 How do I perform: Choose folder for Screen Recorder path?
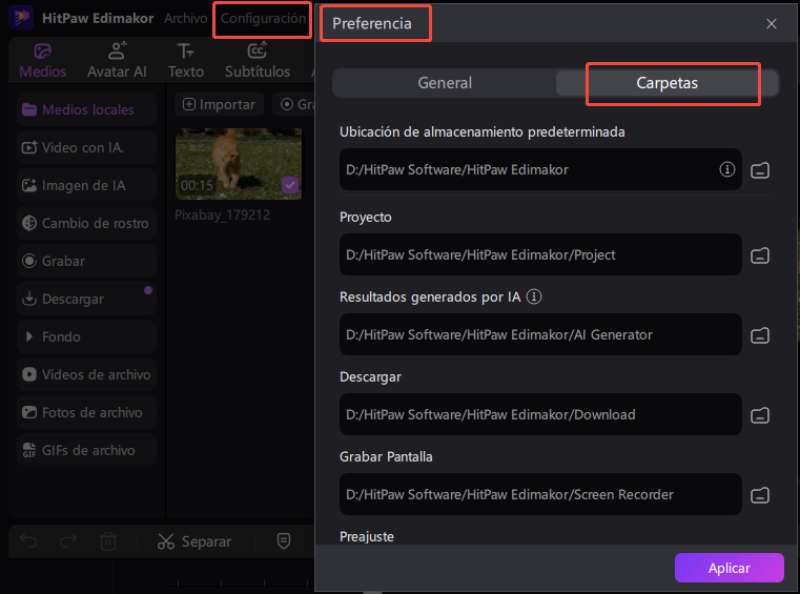(760, 494)
